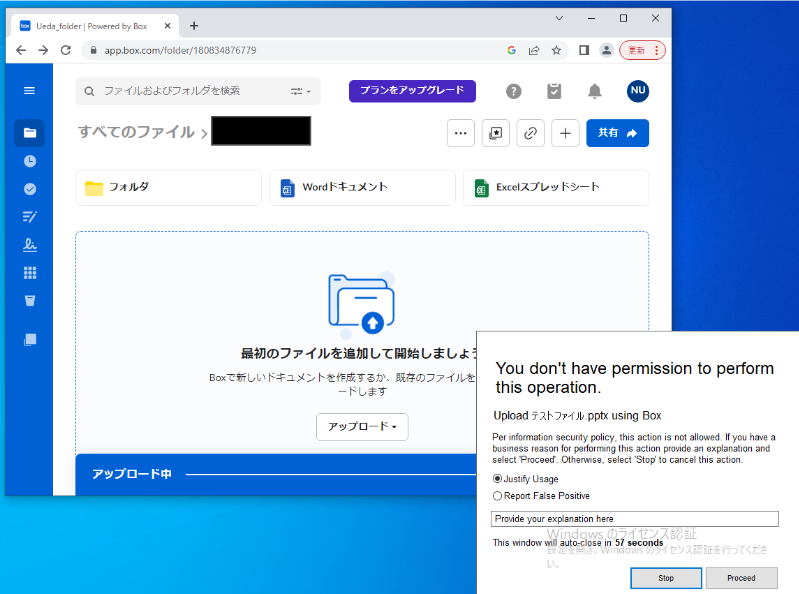
Task: Create new Wordドキュメント
Action: (x=362, y=187)
